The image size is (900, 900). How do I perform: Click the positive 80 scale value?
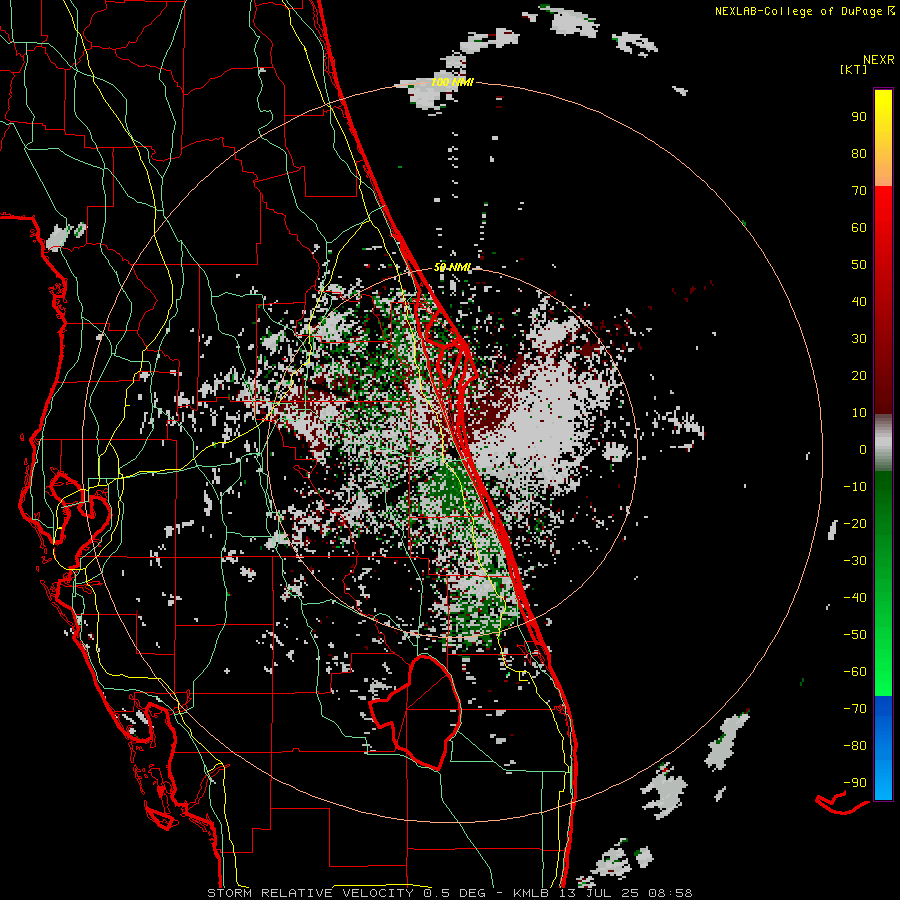(x=859, y=154)
